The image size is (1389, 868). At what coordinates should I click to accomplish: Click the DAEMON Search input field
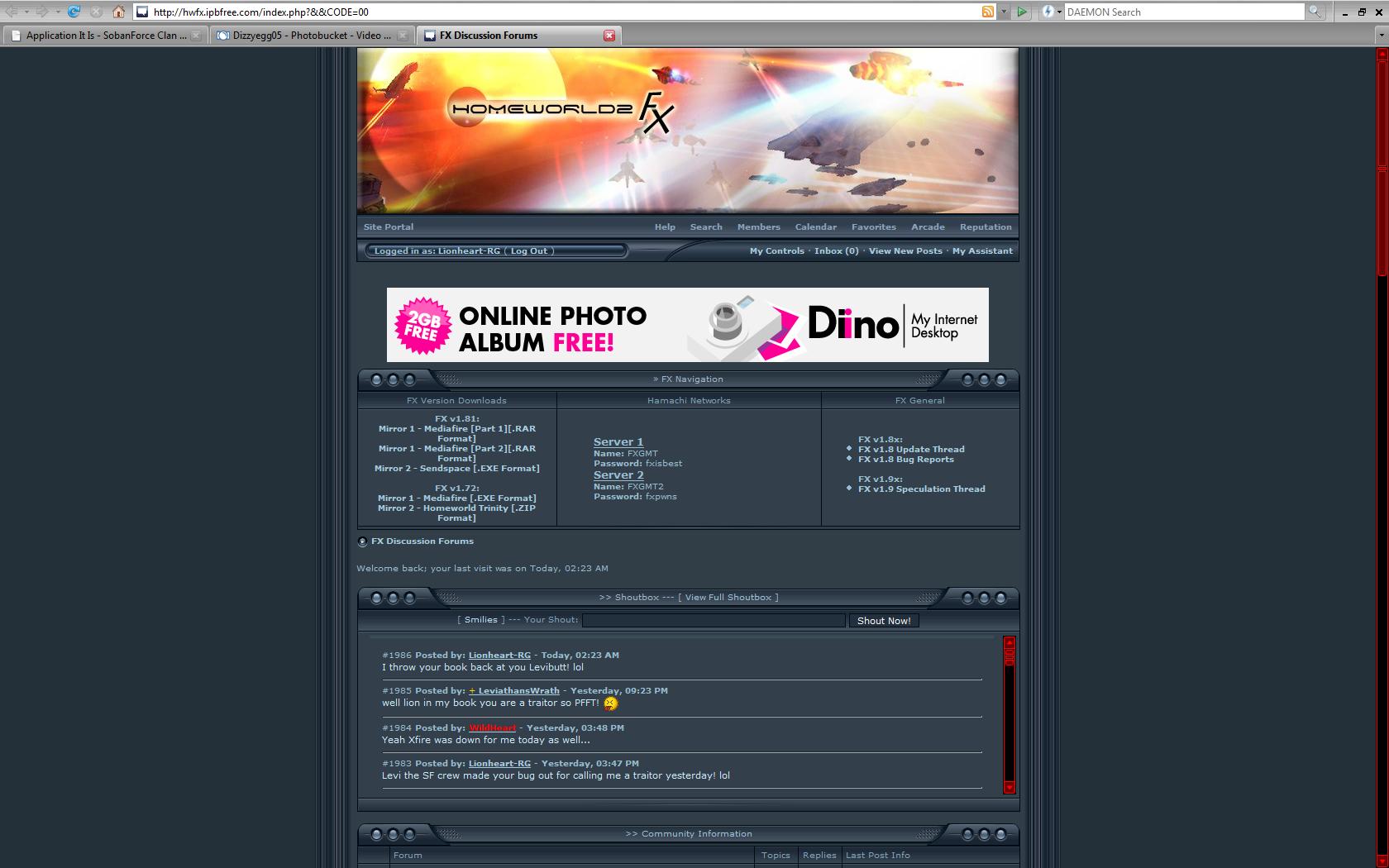(1184, 12)
